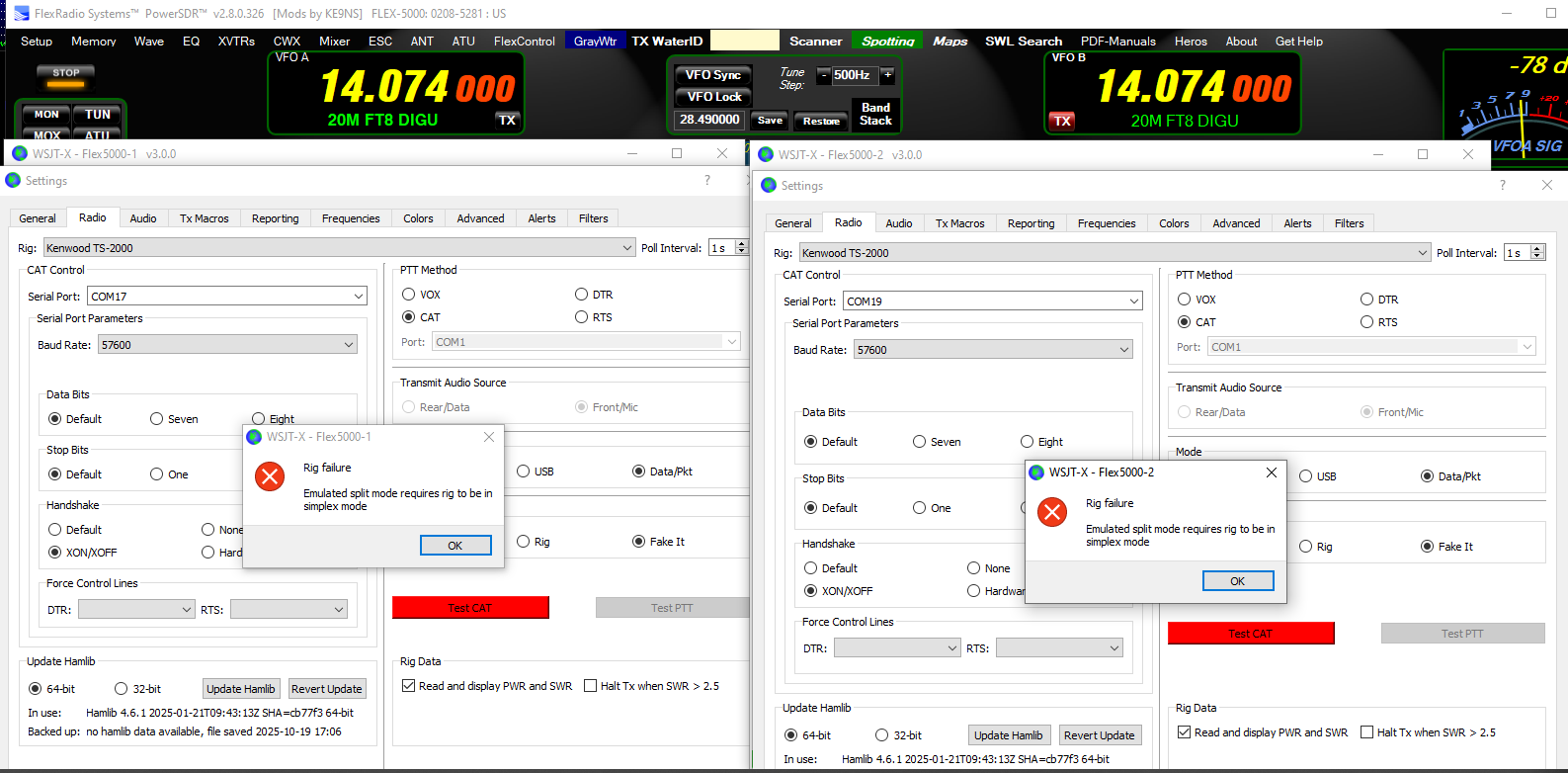Viewport: 1568px width, 773px height.
Task: Click the VFOA signal meter gauge
Action: coord(1507,104)
